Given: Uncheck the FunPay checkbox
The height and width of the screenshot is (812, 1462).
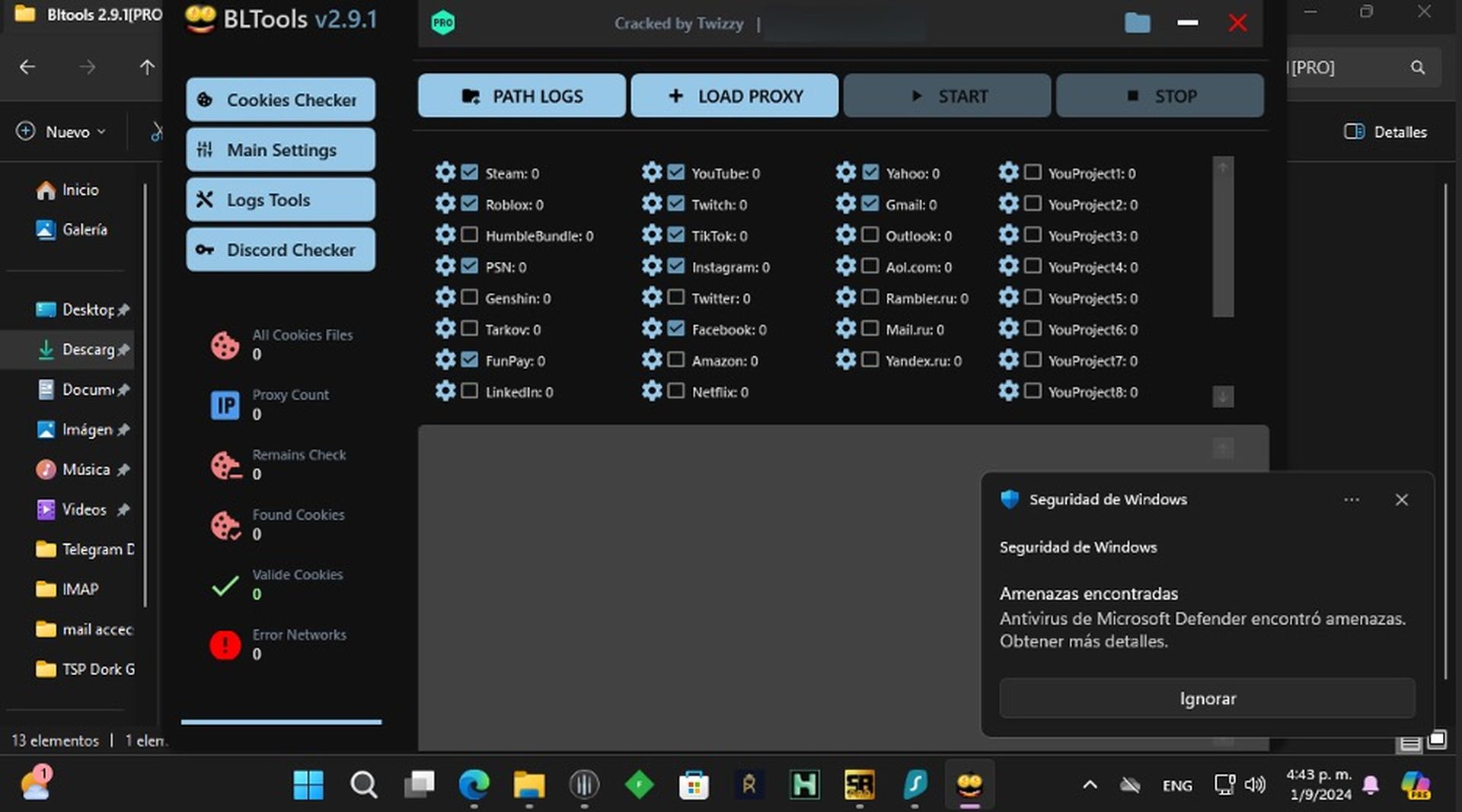Looking at the screenshot, I should [470, 360].
